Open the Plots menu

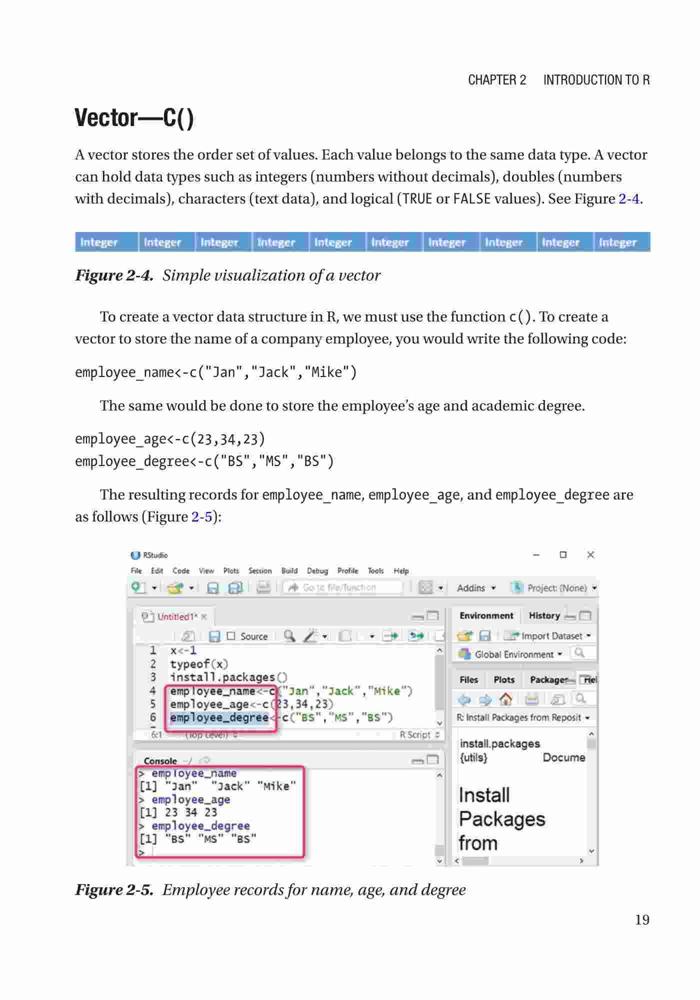click(231, 571)
